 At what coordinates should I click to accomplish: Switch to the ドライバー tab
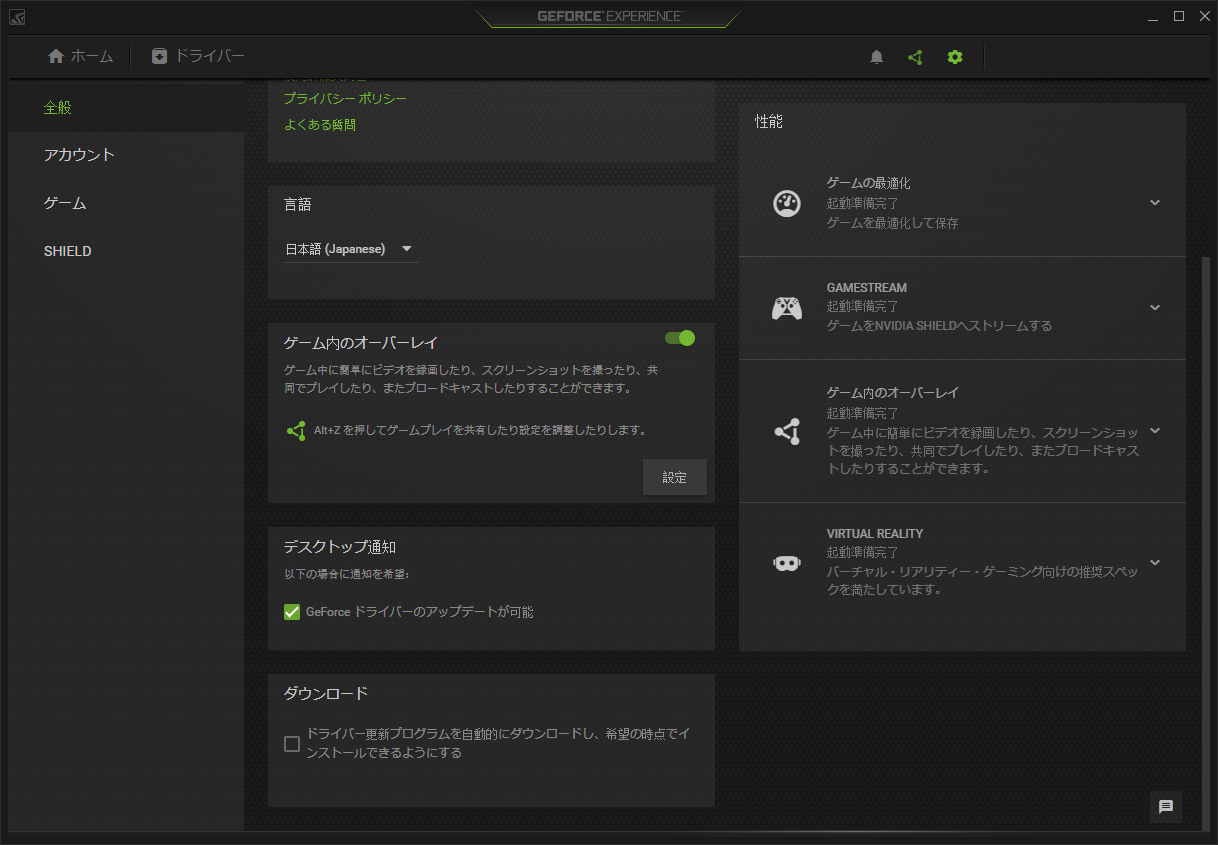197,56
